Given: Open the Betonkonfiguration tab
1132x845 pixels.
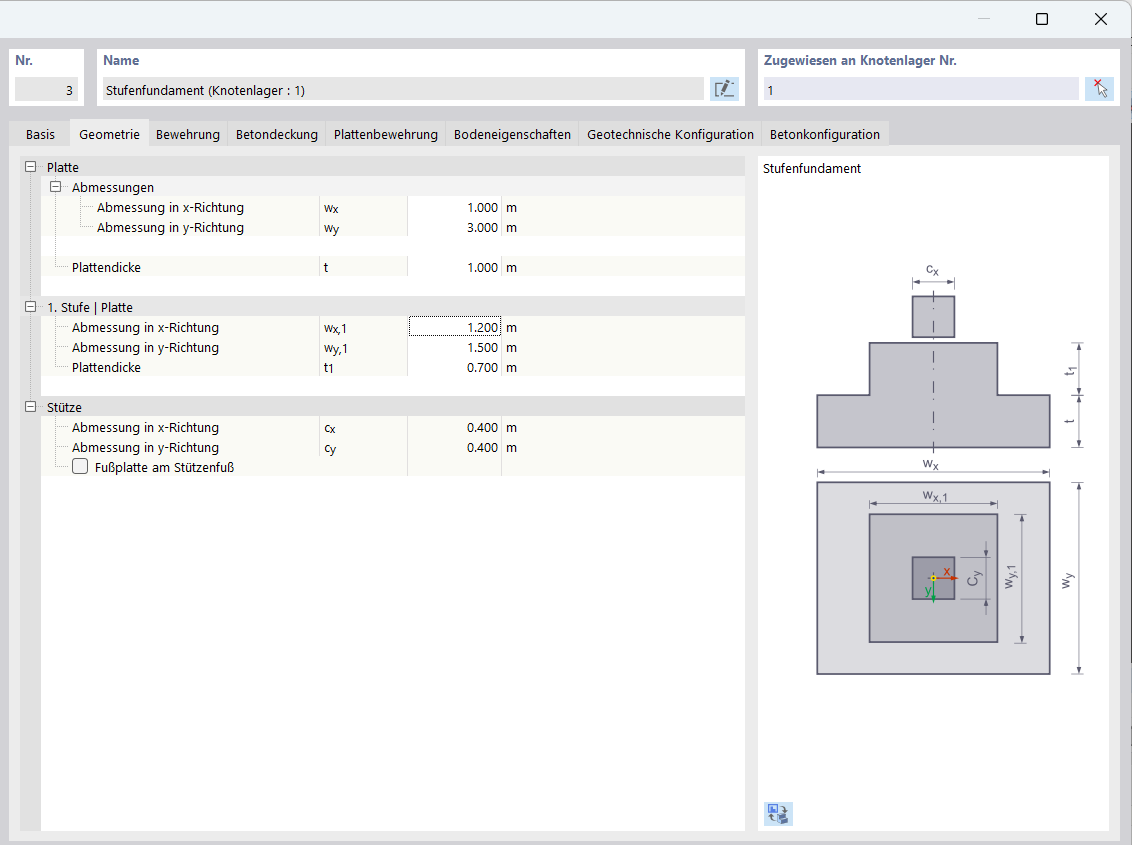Looking at the screenshot, I should pos(824,134).
